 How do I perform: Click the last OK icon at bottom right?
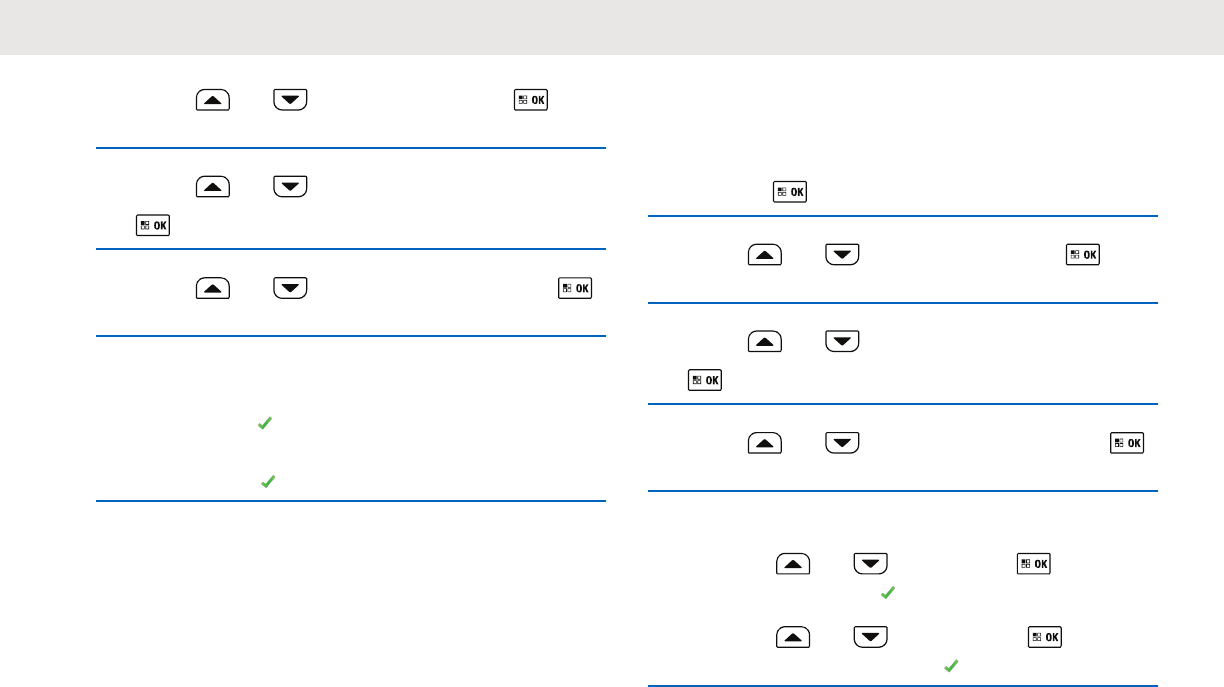pos(1047,636)
